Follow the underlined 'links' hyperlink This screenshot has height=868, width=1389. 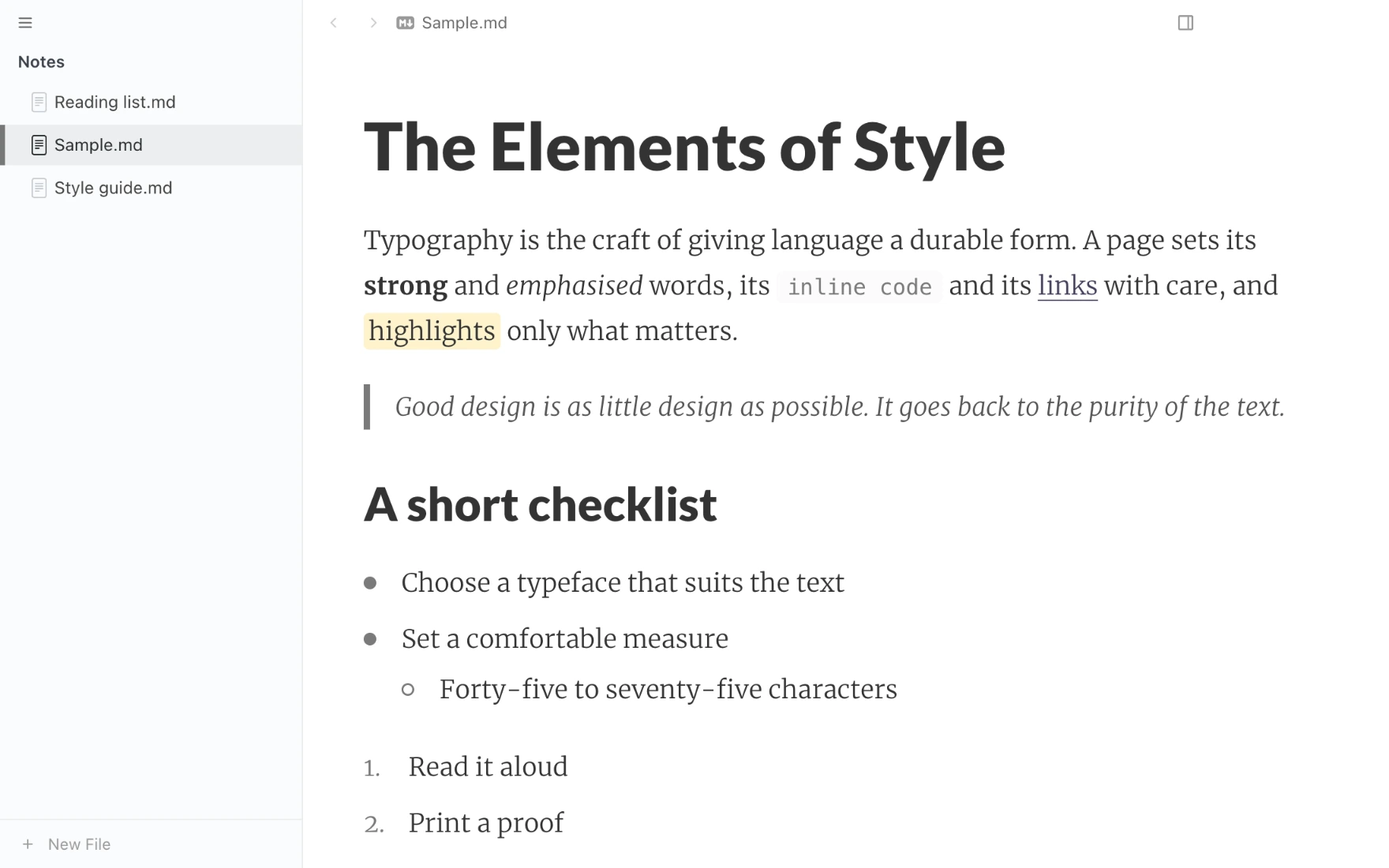[1067, 286]
